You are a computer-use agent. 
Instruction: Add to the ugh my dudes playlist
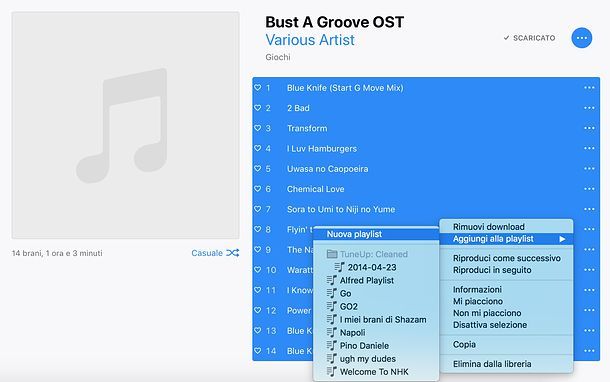point(376,359)
